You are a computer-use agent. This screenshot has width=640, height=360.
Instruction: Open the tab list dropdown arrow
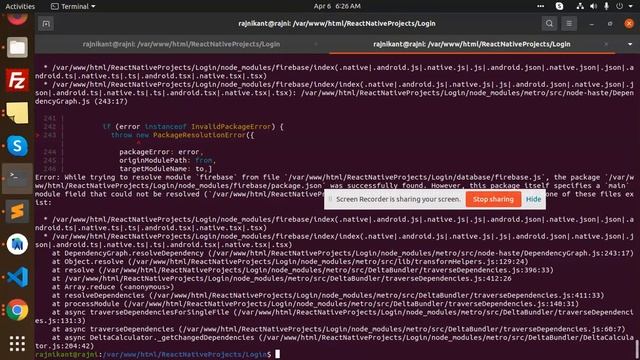(x=630, y=44)
